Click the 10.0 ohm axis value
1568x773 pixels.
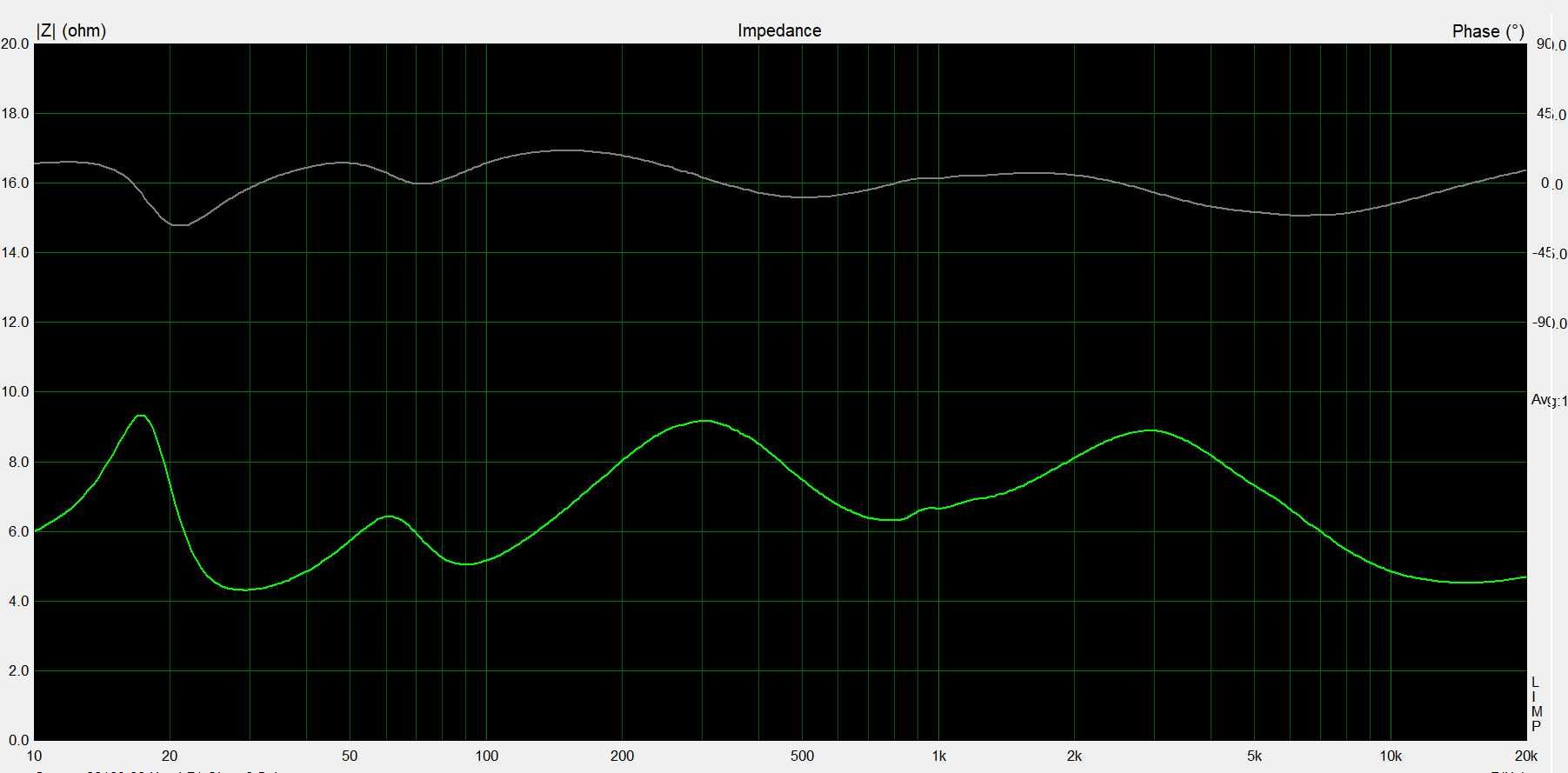pos(15,391)
